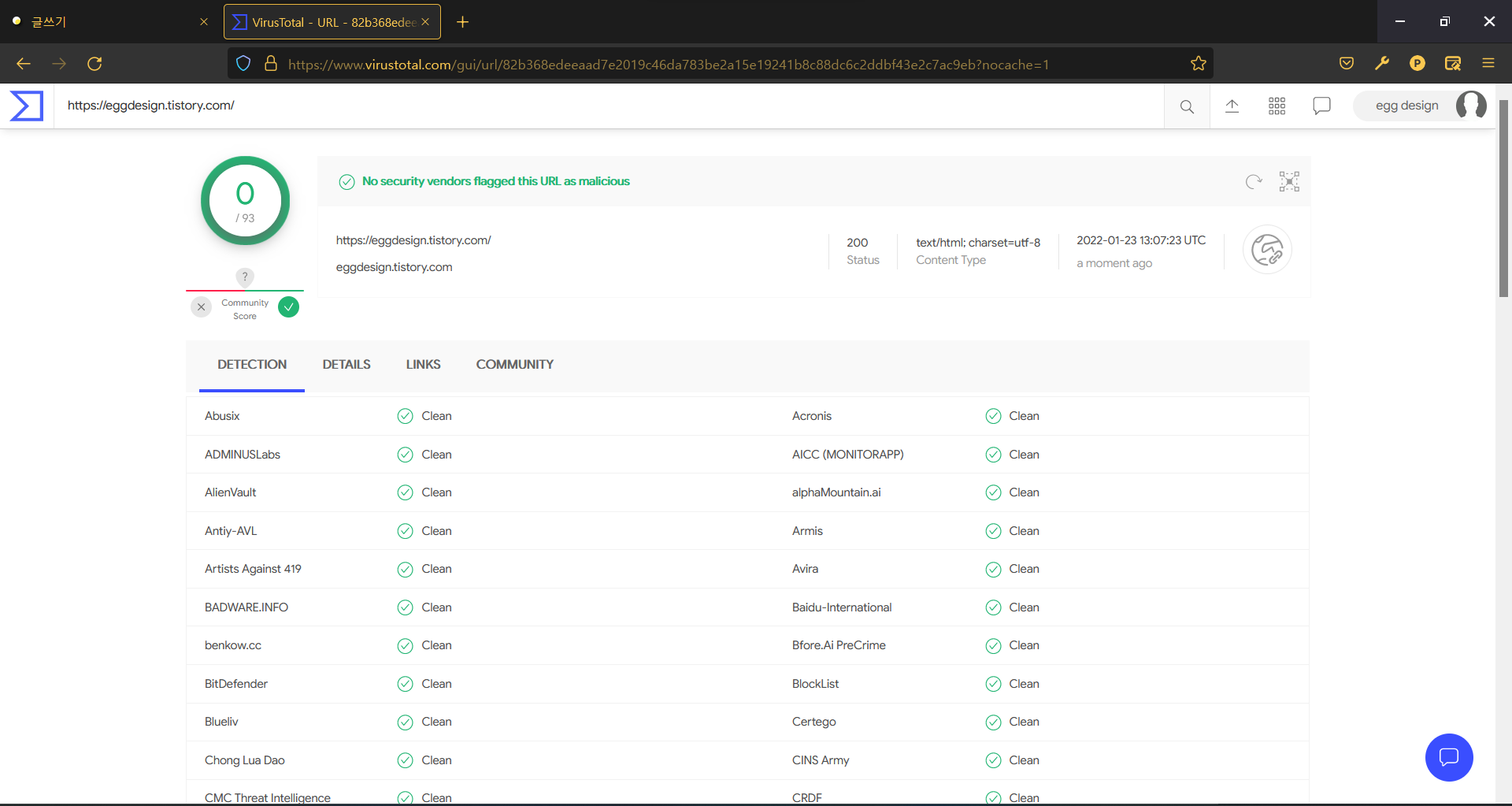The width and height of the screenshot is (1512, 806).
Task: Close the 글쓰기 tab
Action: (204, 22)
